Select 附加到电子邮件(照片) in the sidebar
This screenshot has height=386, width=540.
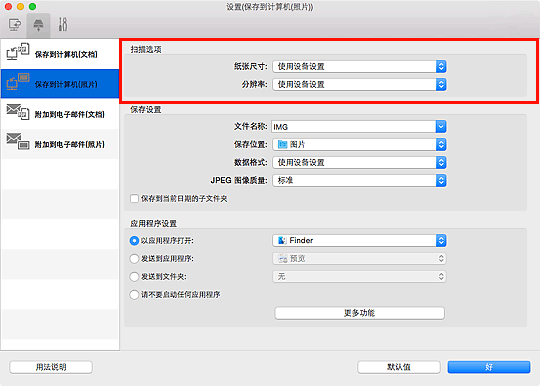tap(60, 144)
